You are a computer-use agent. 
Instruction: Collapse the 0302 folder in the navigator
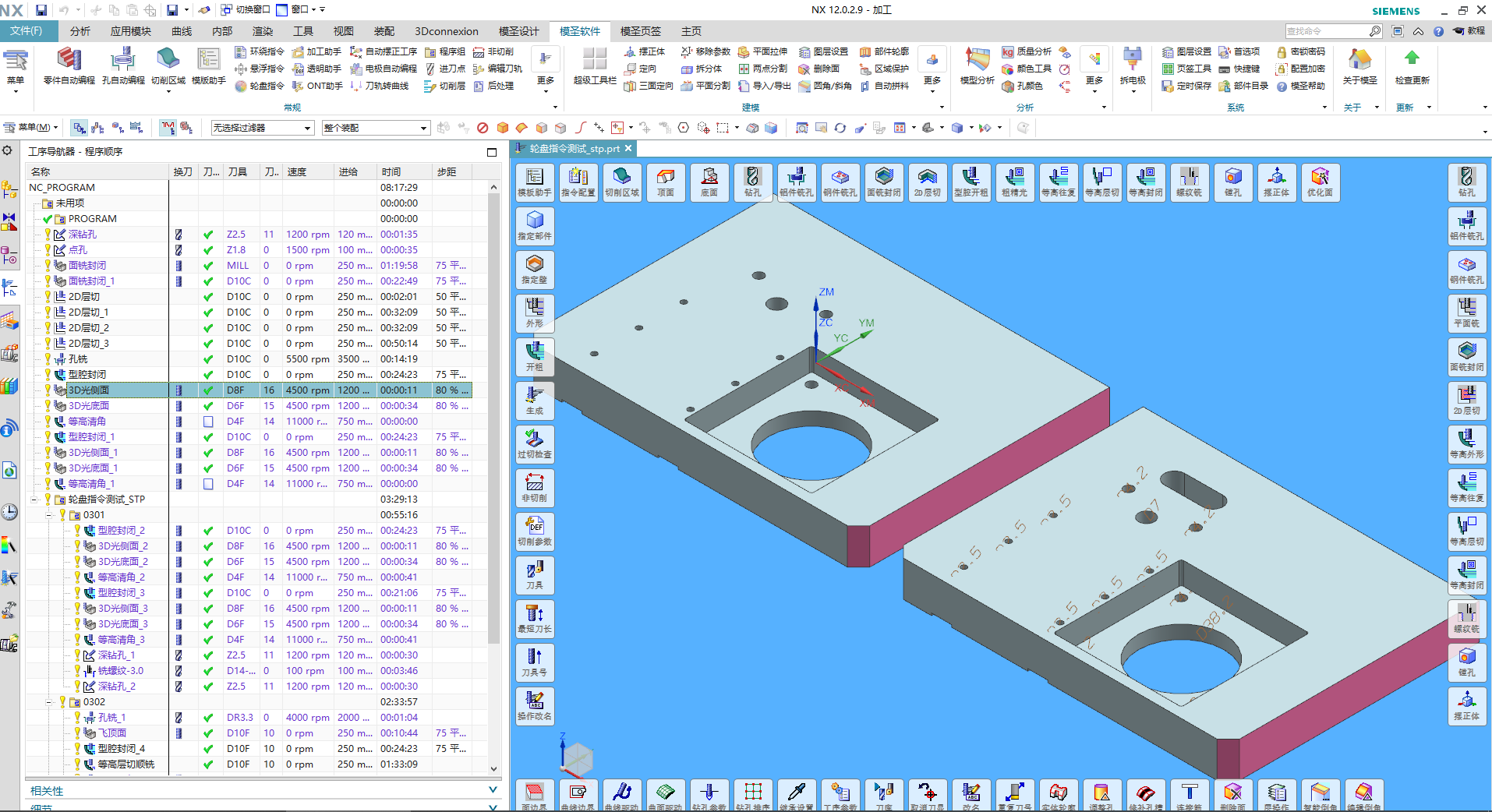point(49,702)
